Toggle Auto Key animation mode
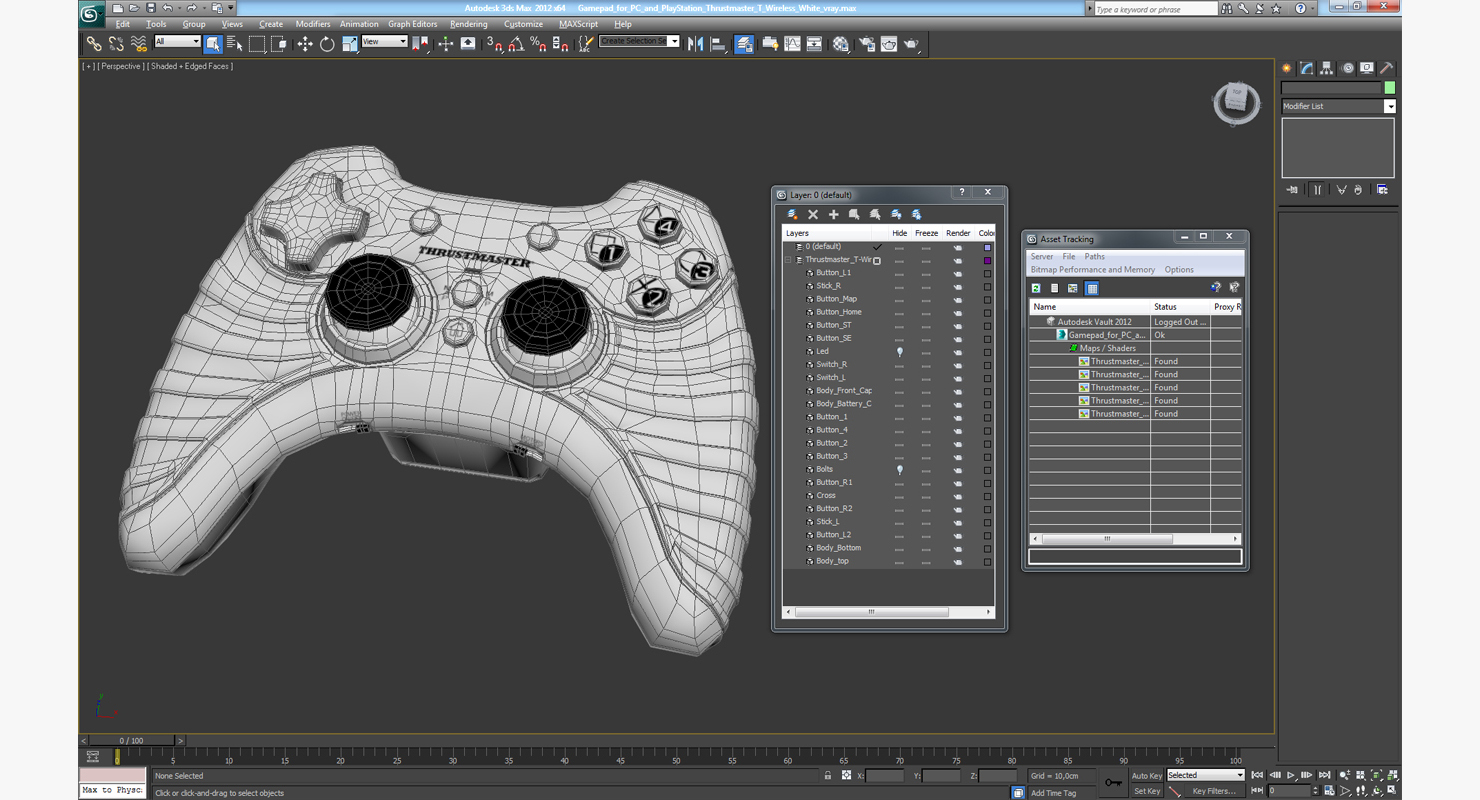This screenshot has width=1480, height=800. pos(1147,775)
